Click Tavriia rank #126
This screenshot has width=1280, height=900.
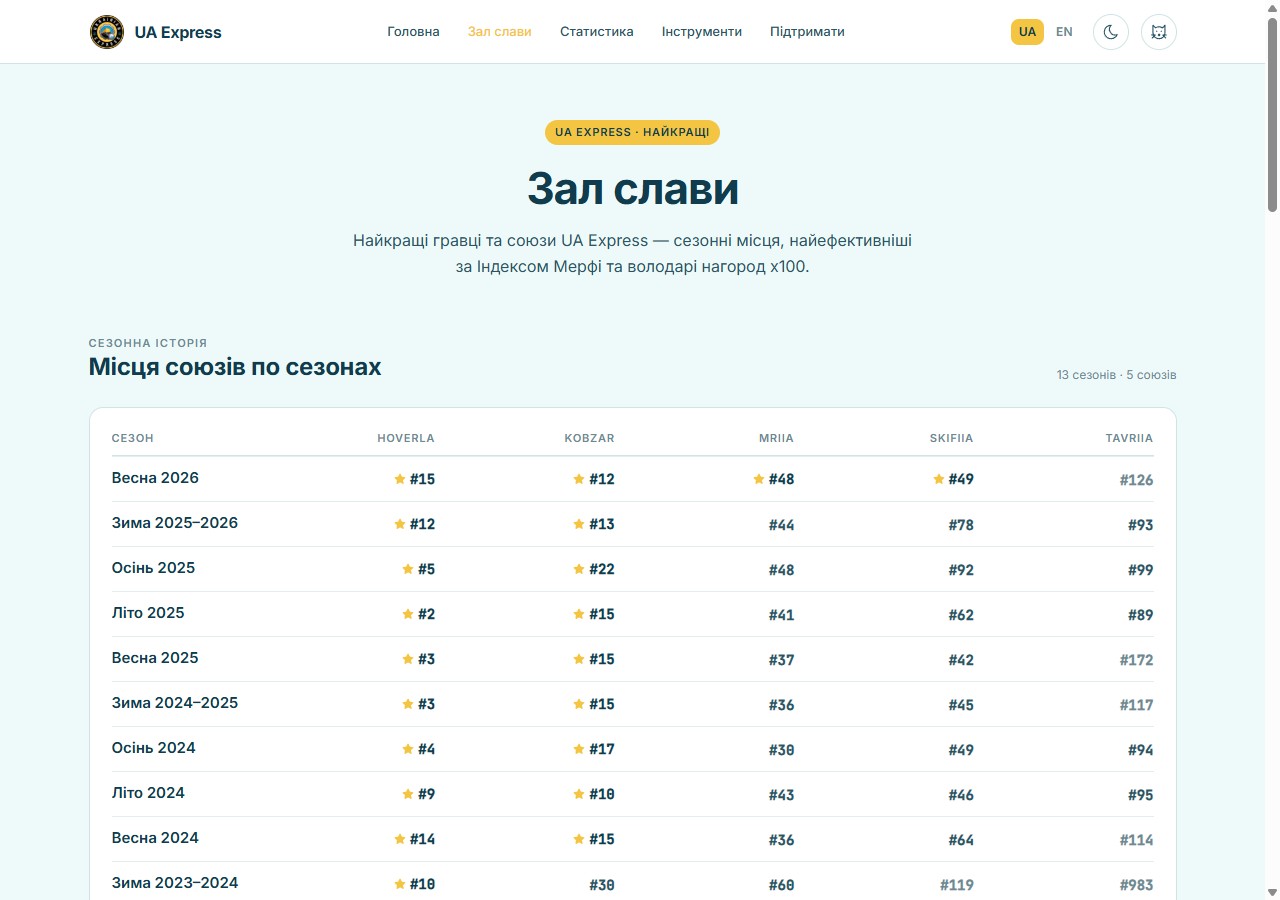pyautogui.click(x=1136, y=480)
